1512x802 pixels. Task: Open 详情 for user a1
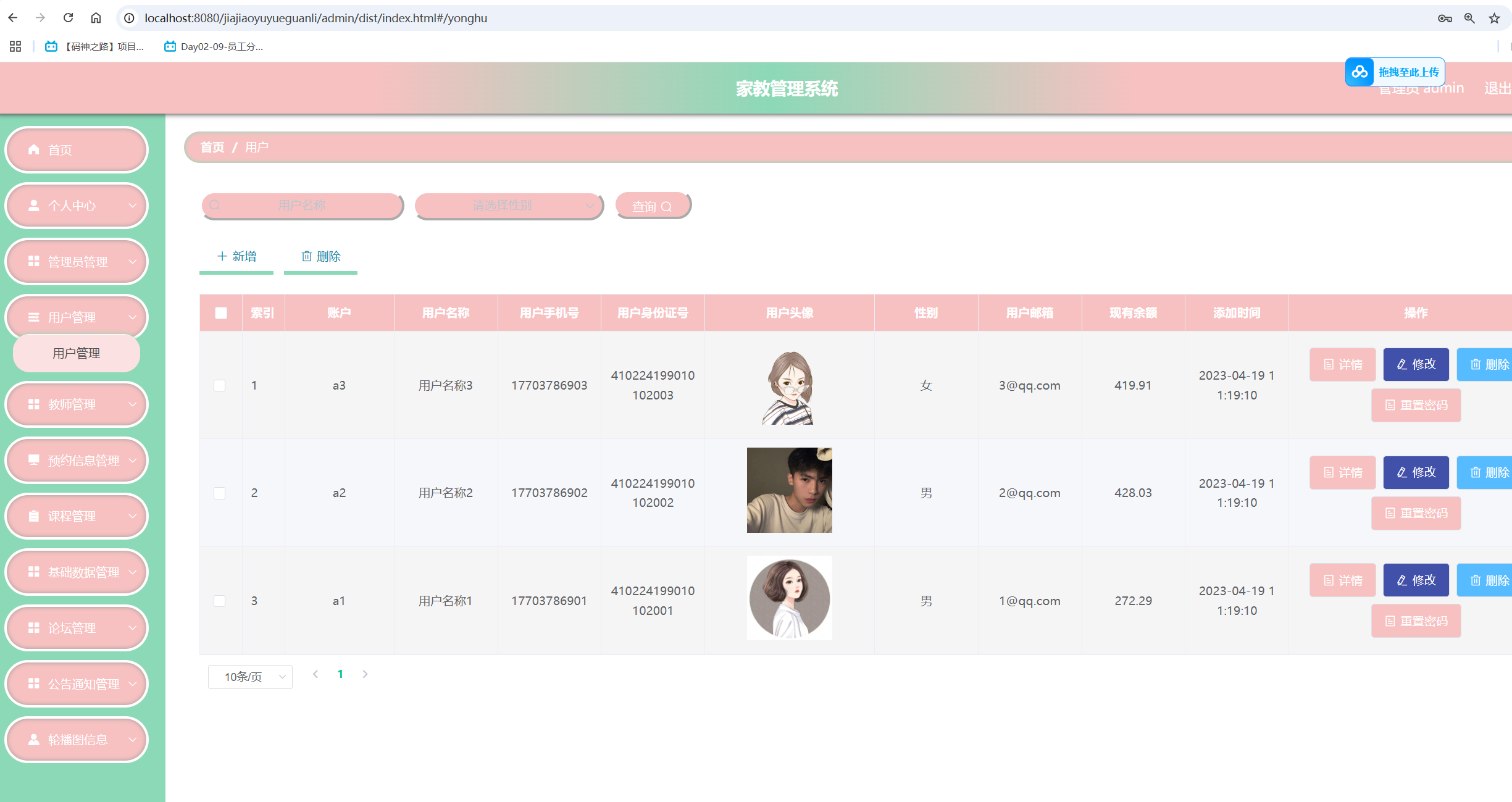coord(1342,580)
